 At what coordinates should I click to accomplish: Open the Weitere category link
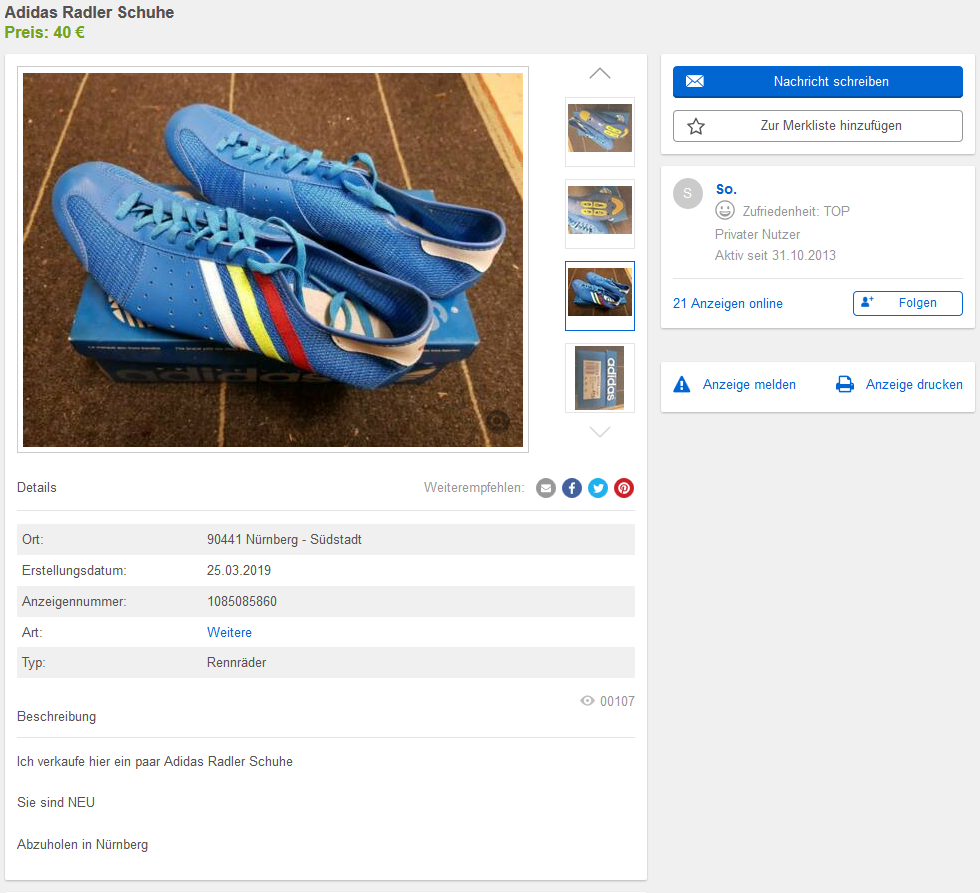[229, 632]
